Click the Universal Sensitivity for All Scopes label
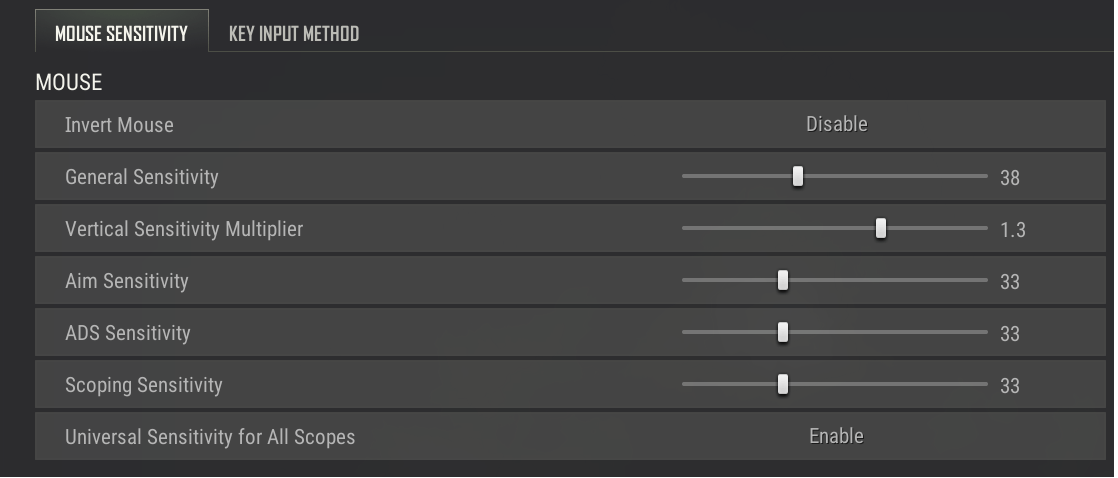Image resolution: width=1118 pixels, height=478 pixels. (x=210, y=437)
